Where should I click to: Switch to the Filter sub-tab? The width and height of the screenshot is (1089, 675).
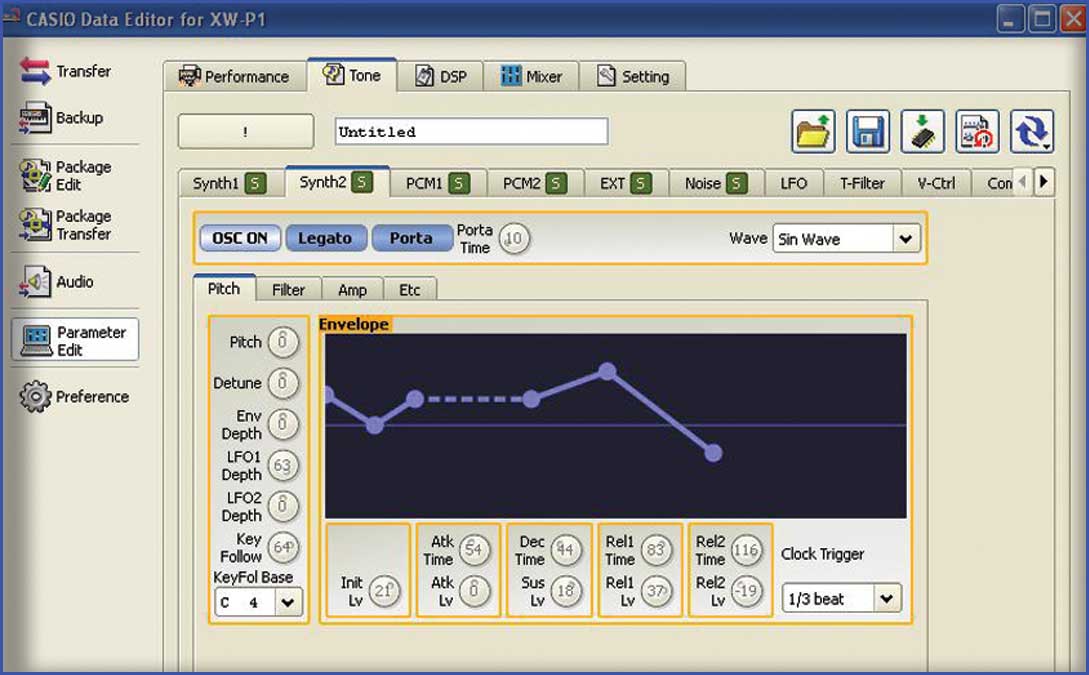pos(288,290)
